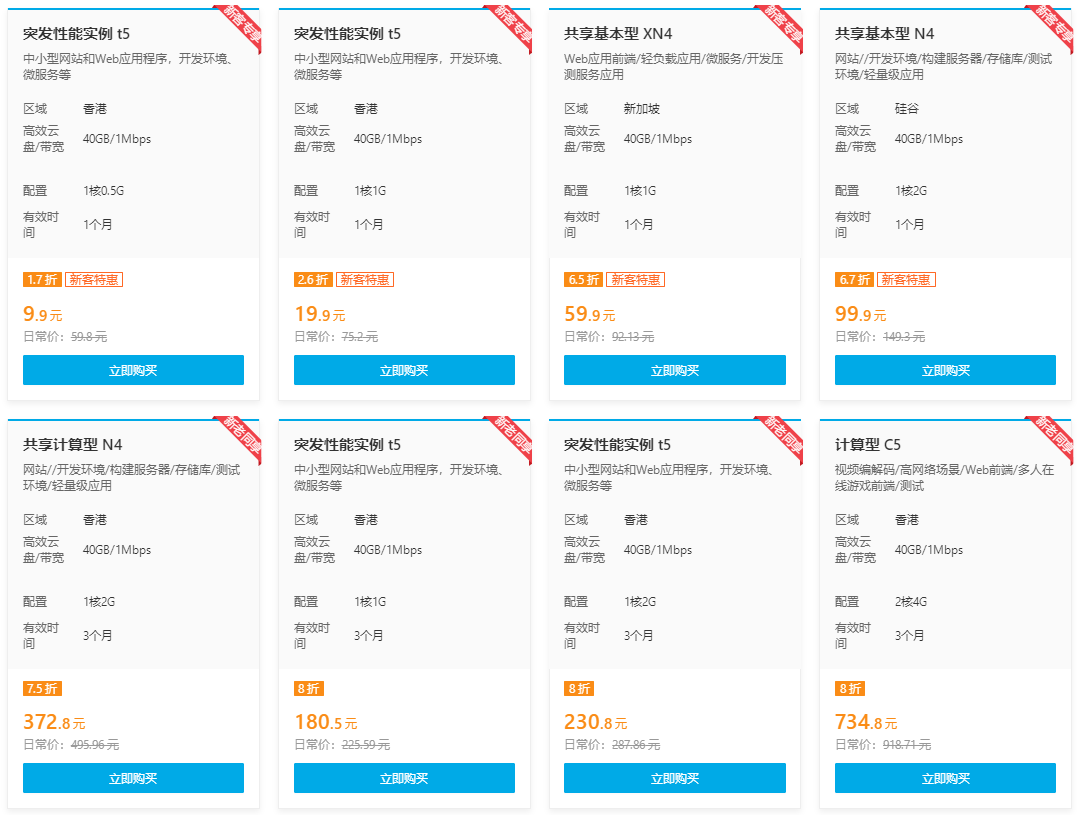The height and width of the screenshot is (815, 1077).
Task: Click the 新老同享 ribbon on 共享计算型 N4
Action: (240, 437)
